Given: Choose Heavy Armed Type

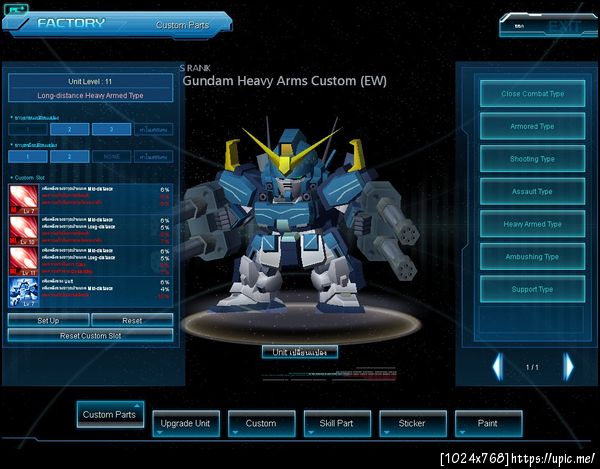Looking at the screenshot, I should 532,224.
